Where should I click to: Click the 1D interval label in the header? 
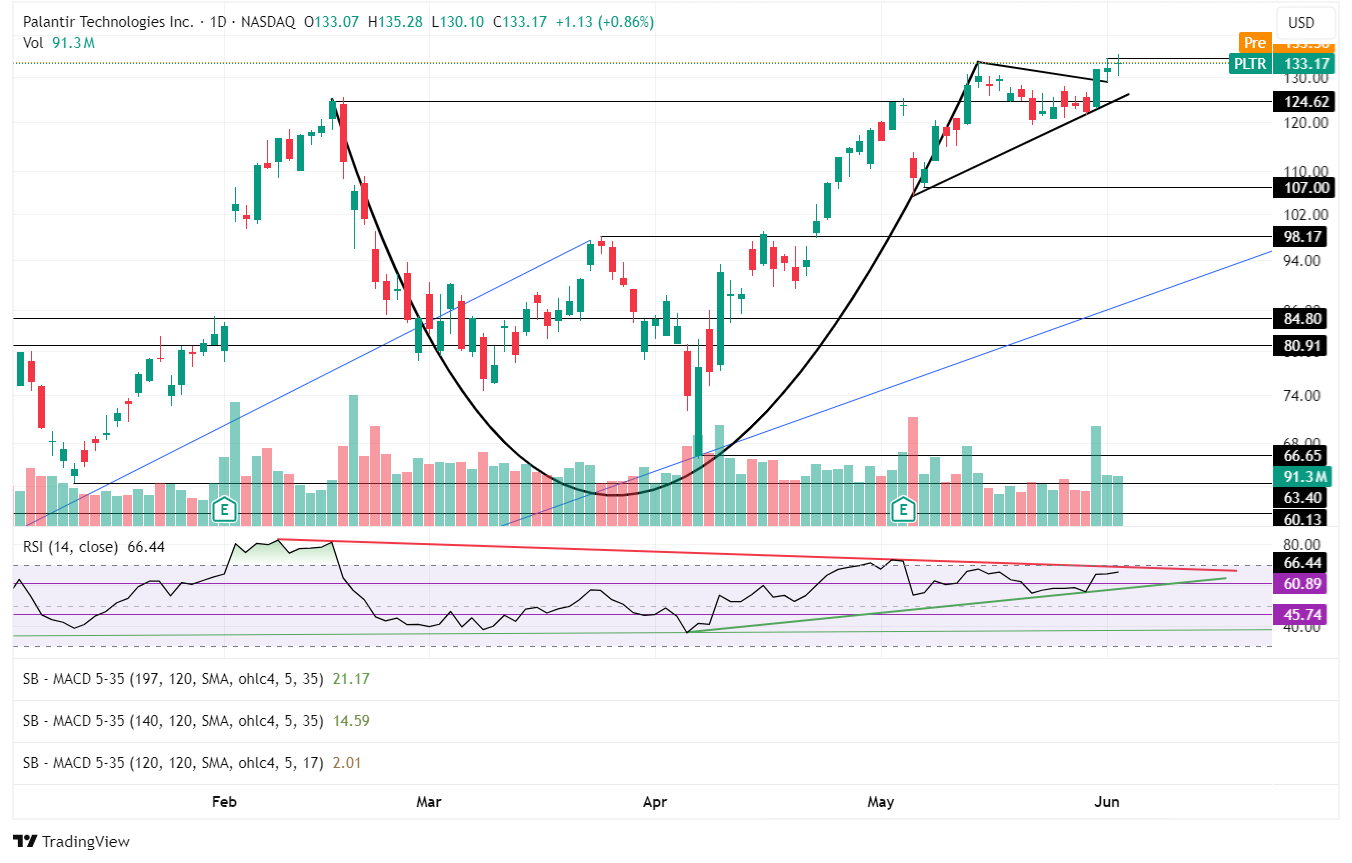(x=217, y=22)
